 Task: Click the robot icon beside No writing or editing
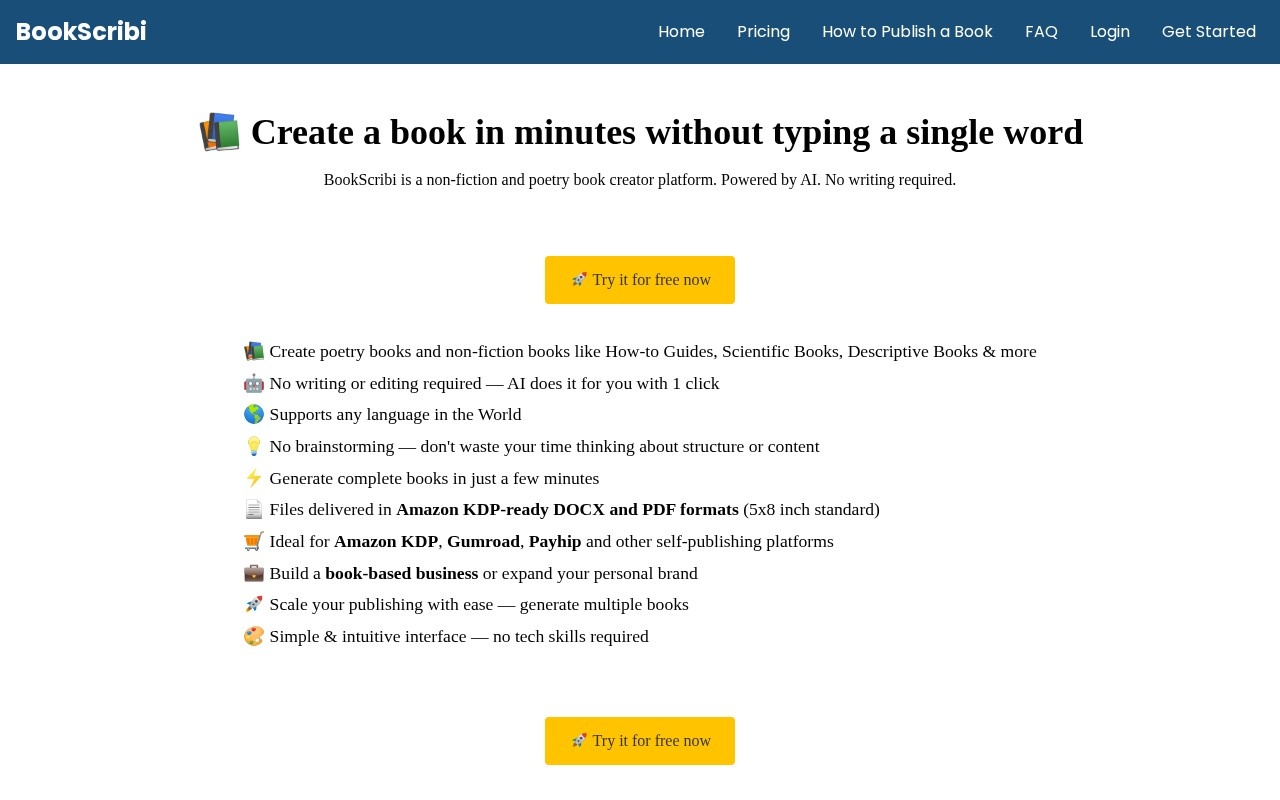click(254, 384)
